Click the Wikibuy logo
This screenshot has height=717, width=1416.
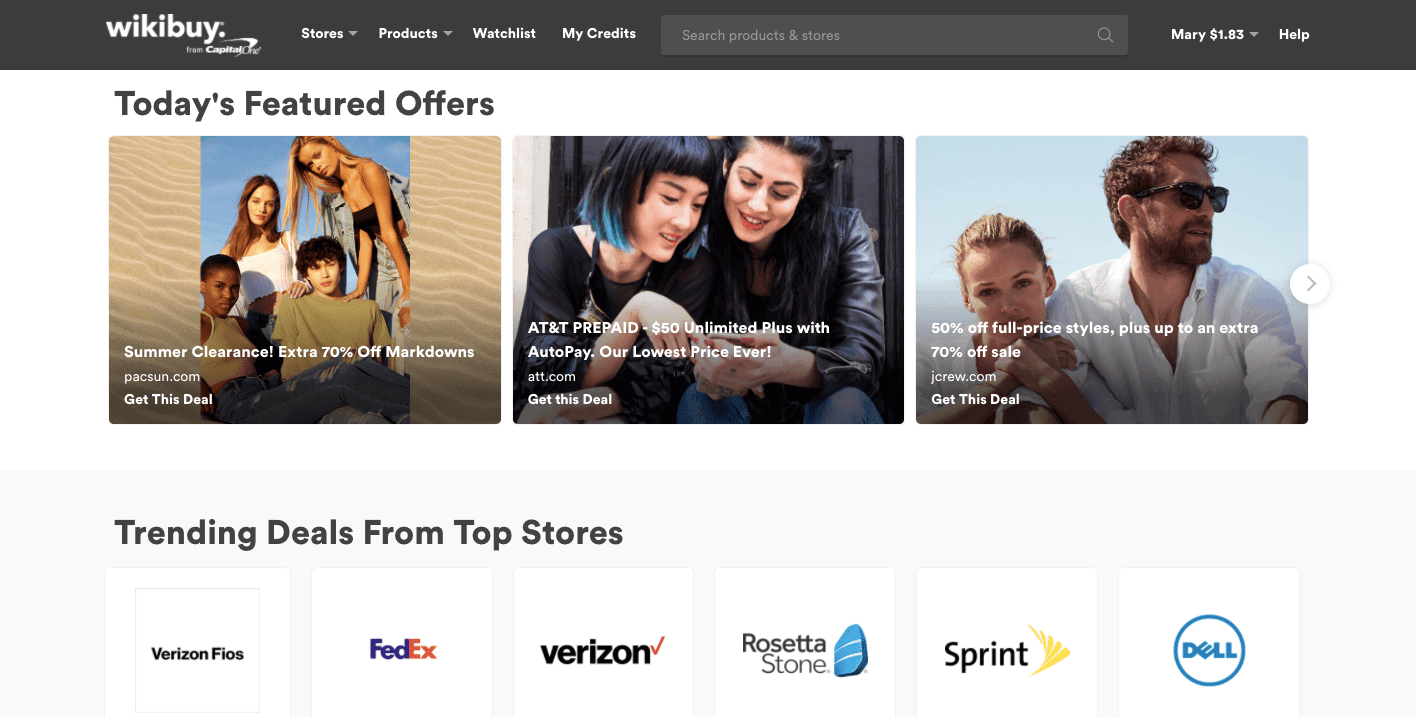click(x=183, y=35)
